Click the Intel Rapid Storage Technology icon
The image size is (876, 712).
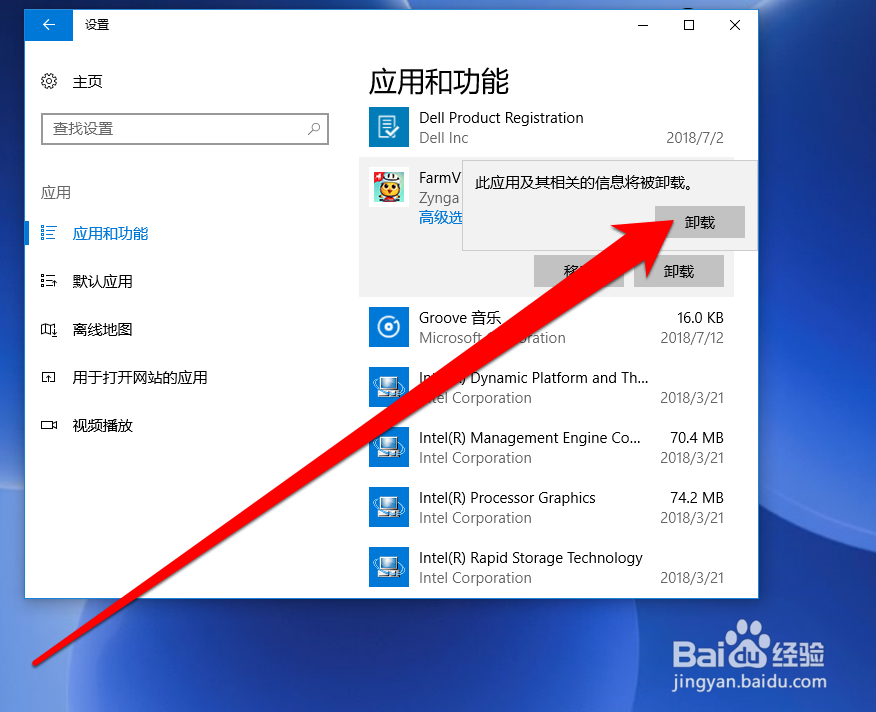(x=389, y=567)
